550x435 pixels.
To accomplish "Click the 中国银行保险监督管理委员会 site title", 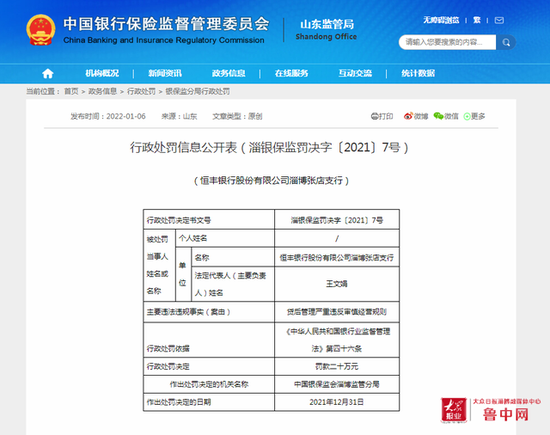I will point(166,24).
